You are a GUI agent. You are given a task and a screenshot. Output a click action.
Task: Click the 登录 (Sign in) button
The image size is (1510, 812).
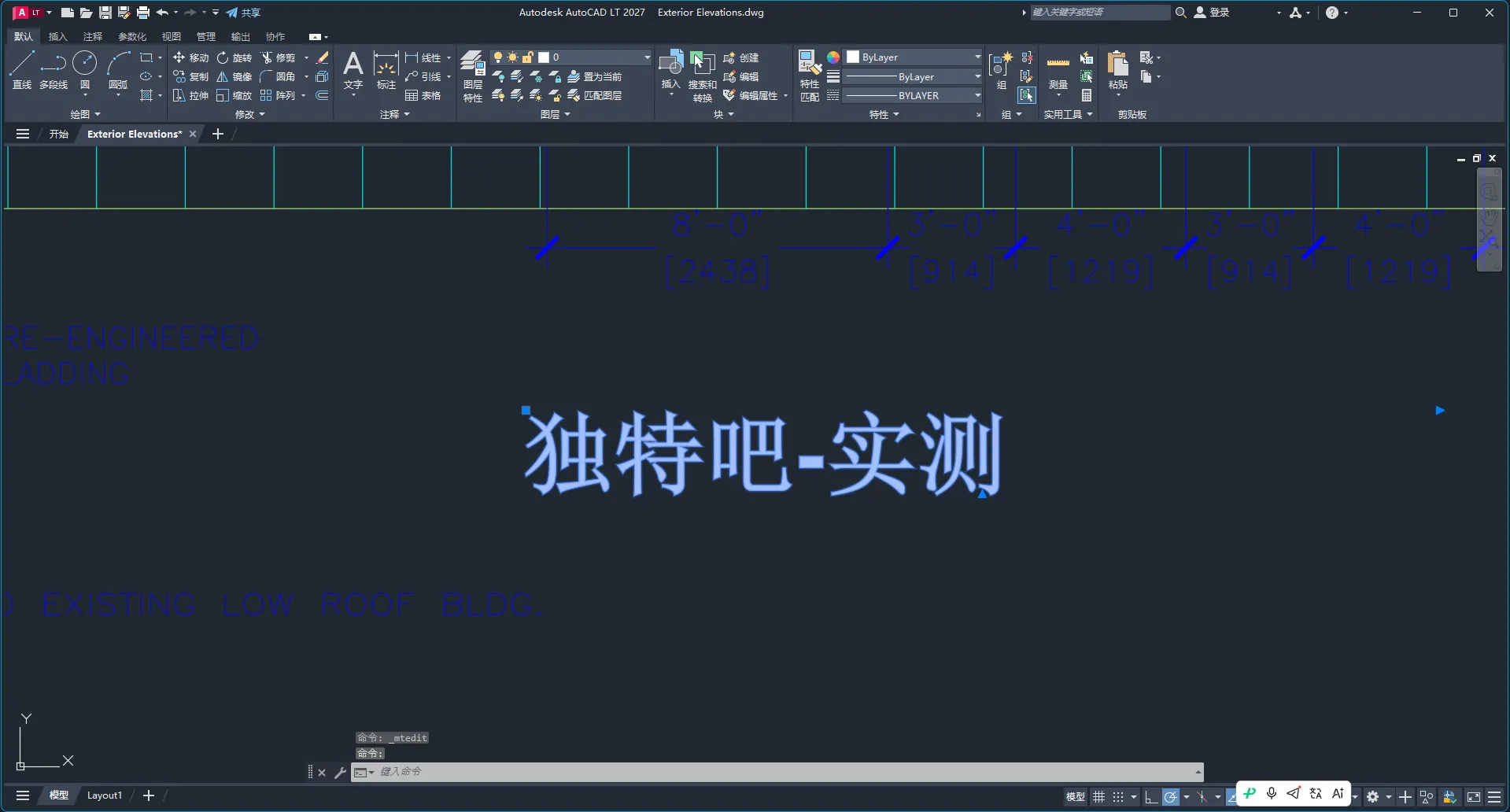[x=1212, y=13]
